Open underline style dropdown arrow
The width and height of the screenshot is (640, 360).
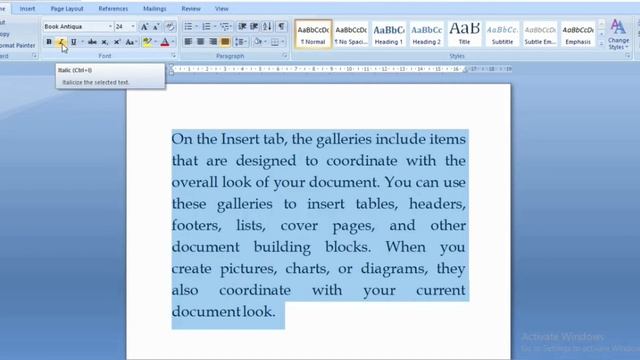pos(82,42)
